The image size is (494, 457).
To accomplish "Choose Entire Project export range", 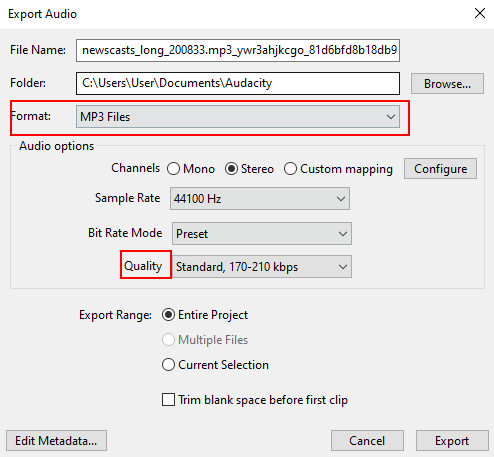I will point(205,315).
